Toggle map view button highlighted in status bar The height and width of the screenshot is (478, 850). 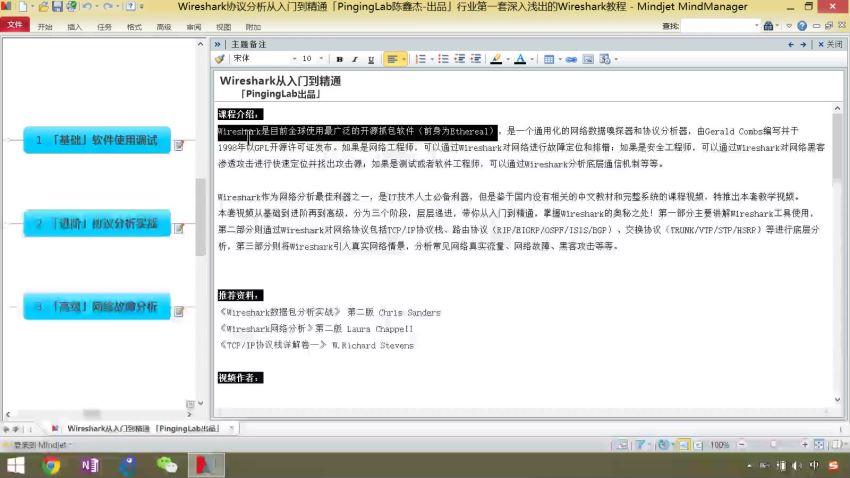(x=684, y=444)
